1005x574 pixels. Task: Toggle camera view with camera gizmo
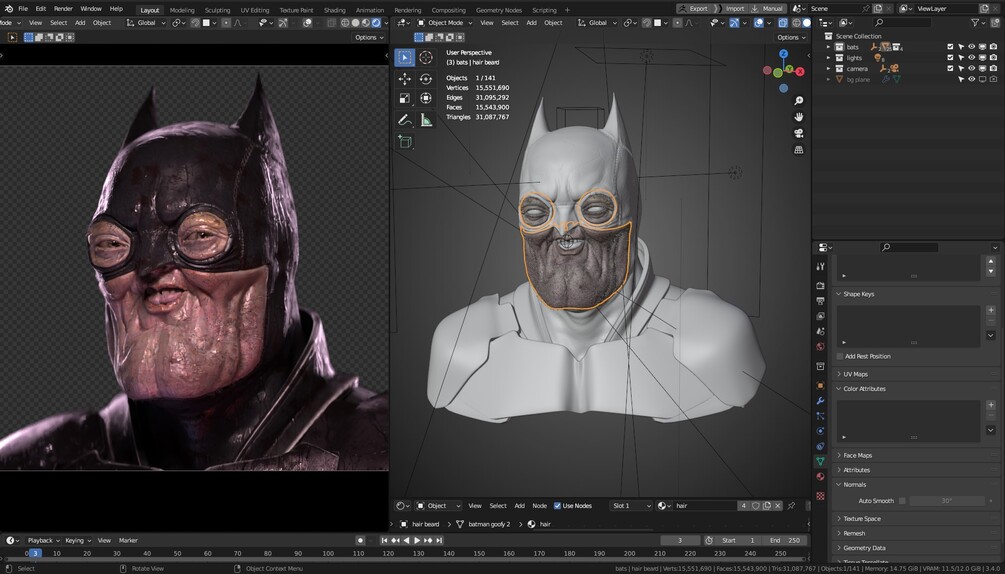pyautogui.click(x=798, y=133)
